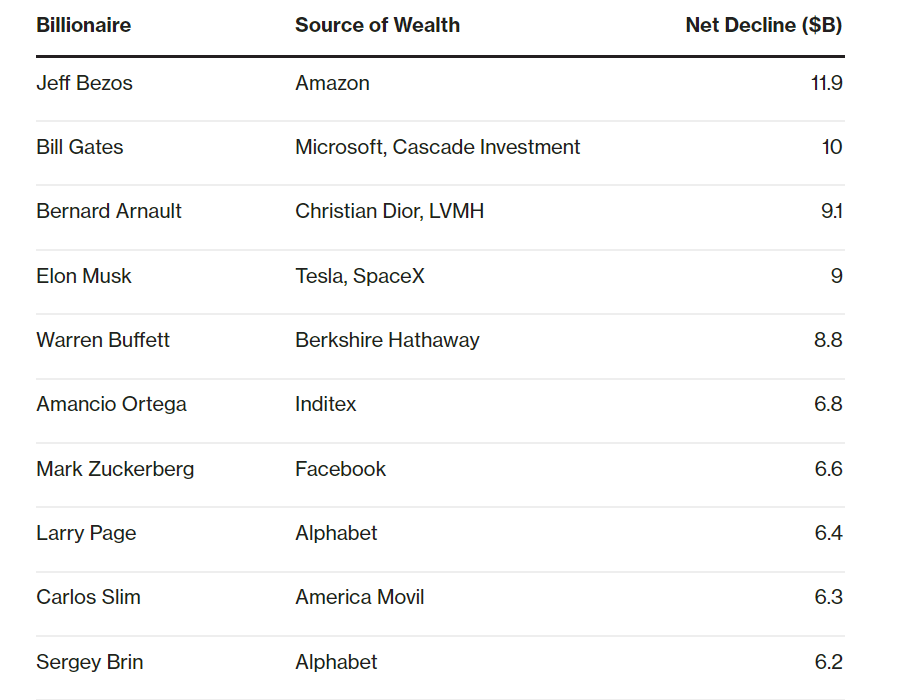909x700 pixels.
Task: Click the Source of Wealth header
Action: [x=377, y=26]
